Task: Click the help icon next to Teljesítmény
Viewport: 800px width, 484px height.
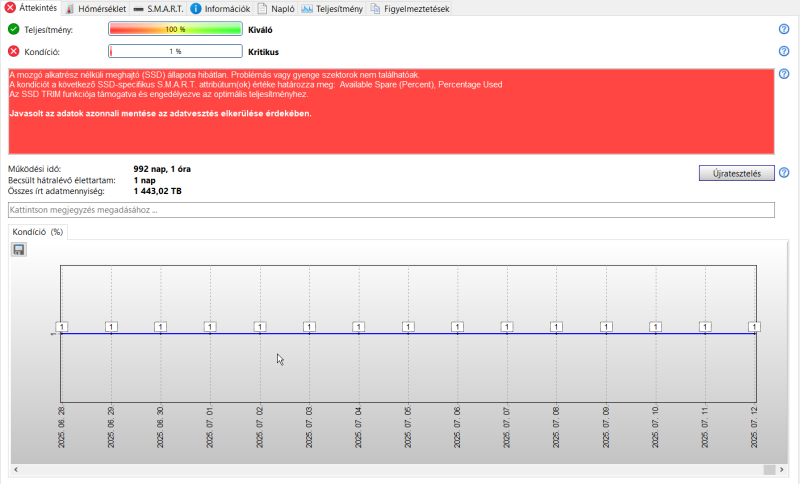Action: [x=784, y=29]
